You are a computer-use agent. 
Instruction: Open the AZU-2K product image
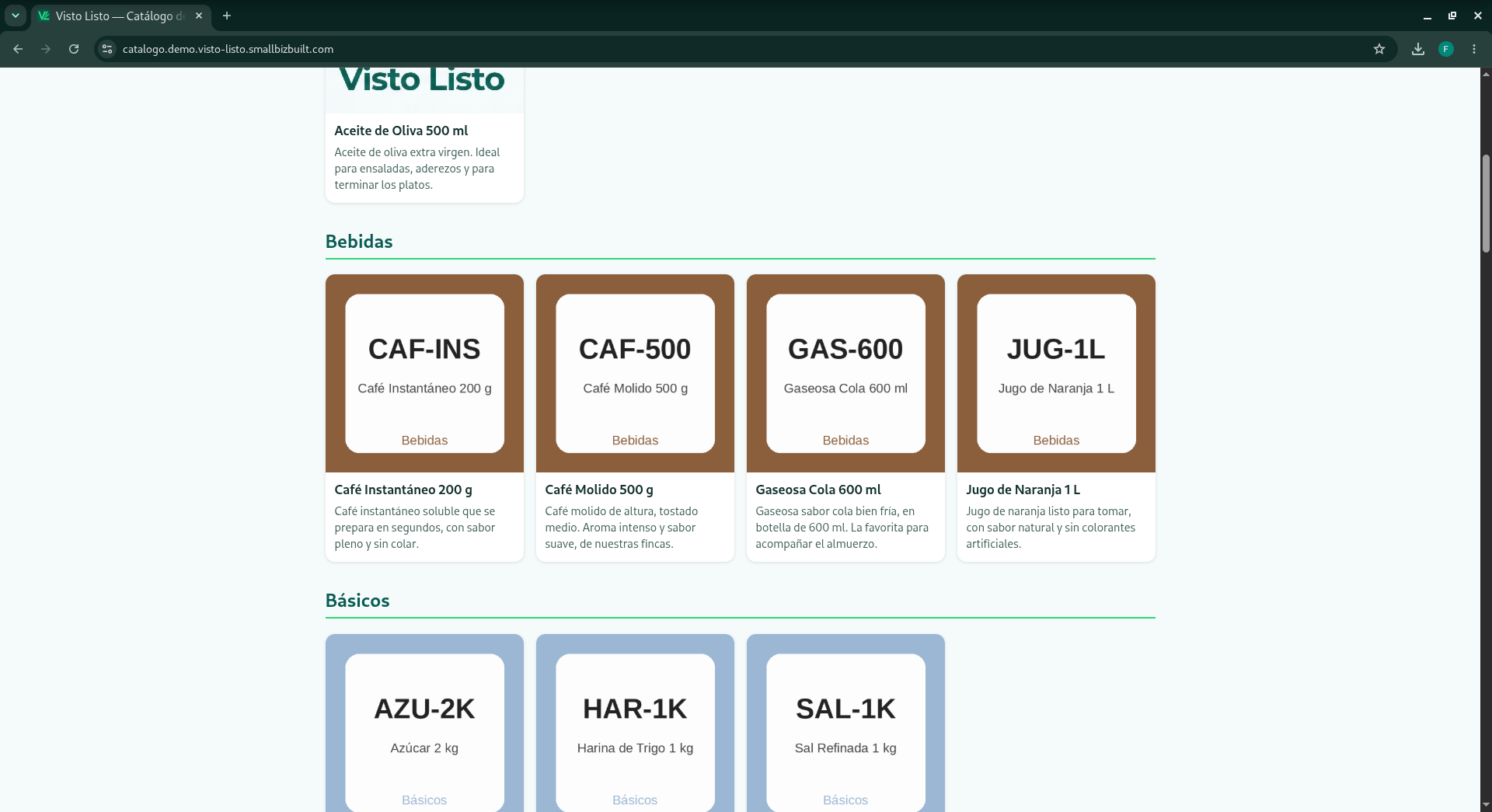424,723
